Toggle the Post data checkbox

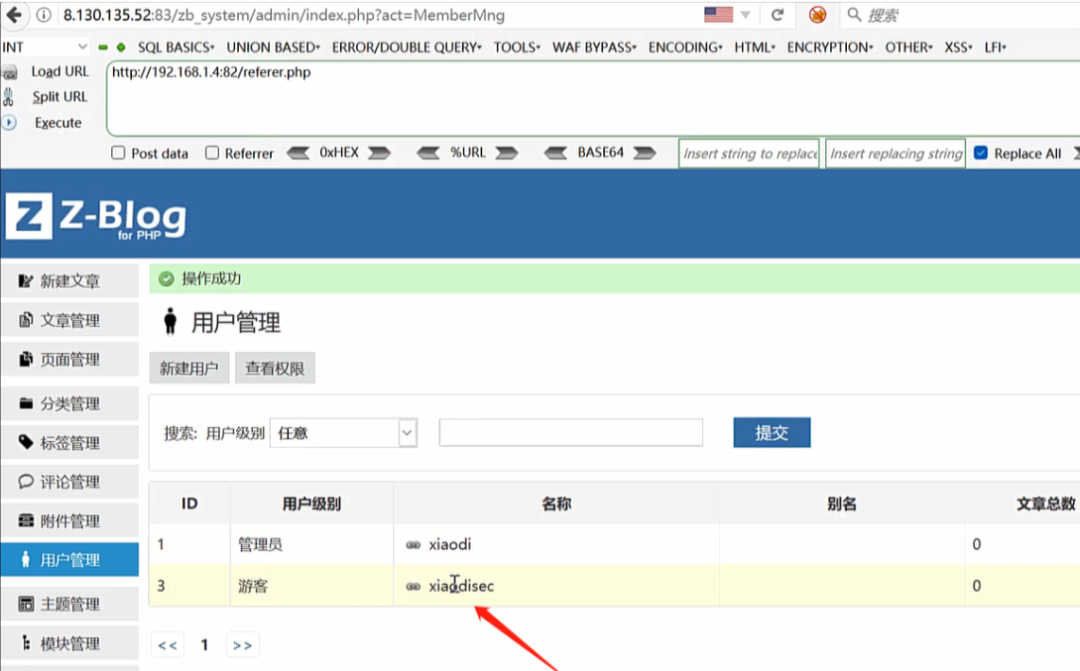point(118,153)
